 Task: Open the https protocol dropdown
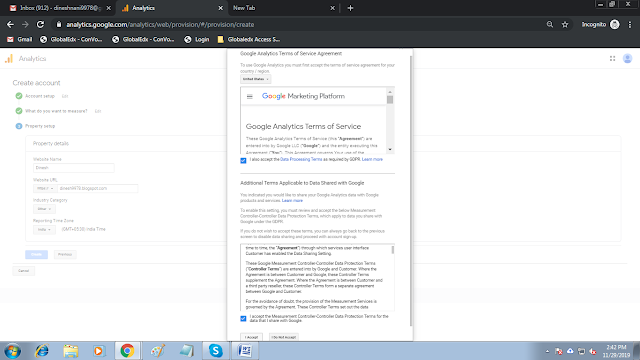pyautogui.click(x=45, y=188)
